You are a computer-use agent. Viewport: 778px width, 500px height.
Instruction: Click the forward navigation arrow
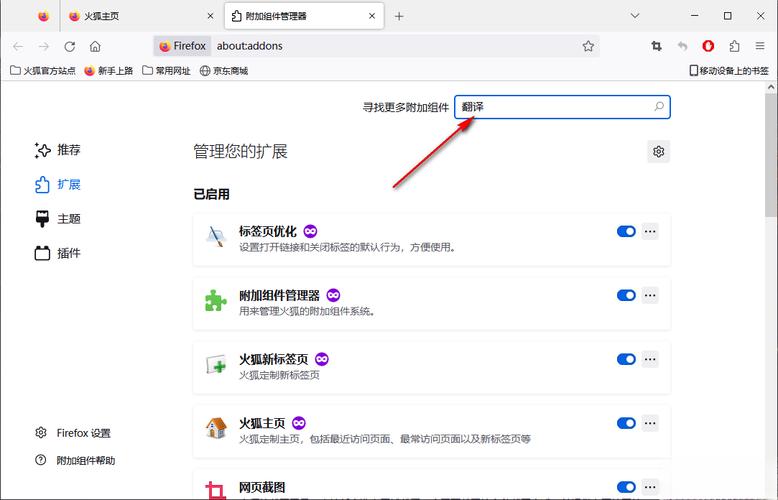tap(44, 46)
